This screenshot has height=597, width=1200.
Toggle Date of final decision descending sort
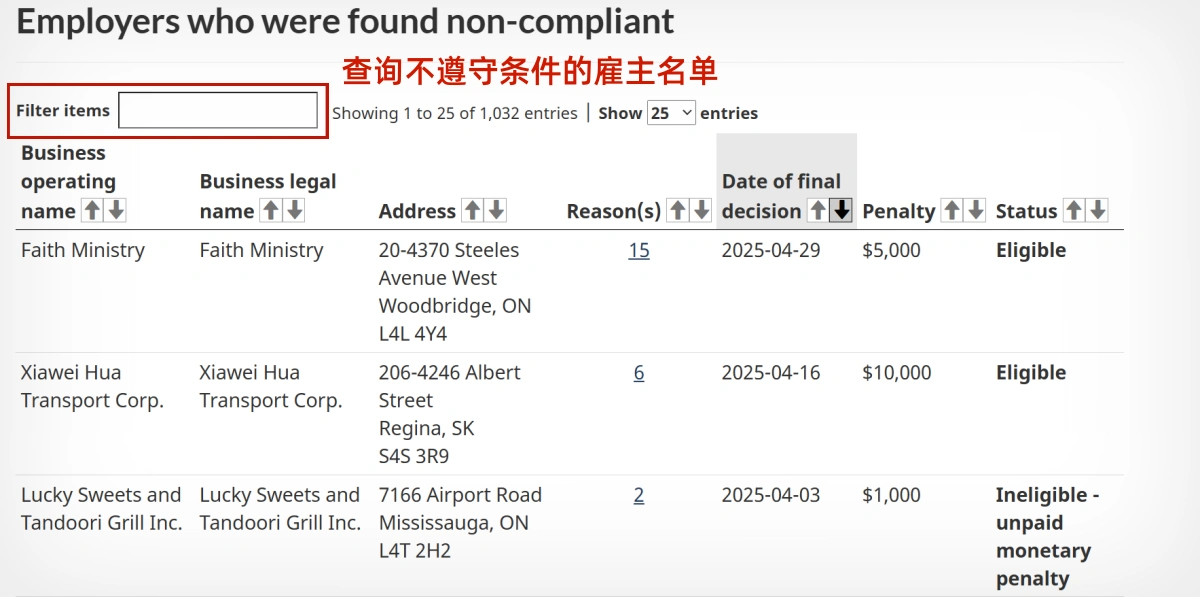[x=841, y=210]
